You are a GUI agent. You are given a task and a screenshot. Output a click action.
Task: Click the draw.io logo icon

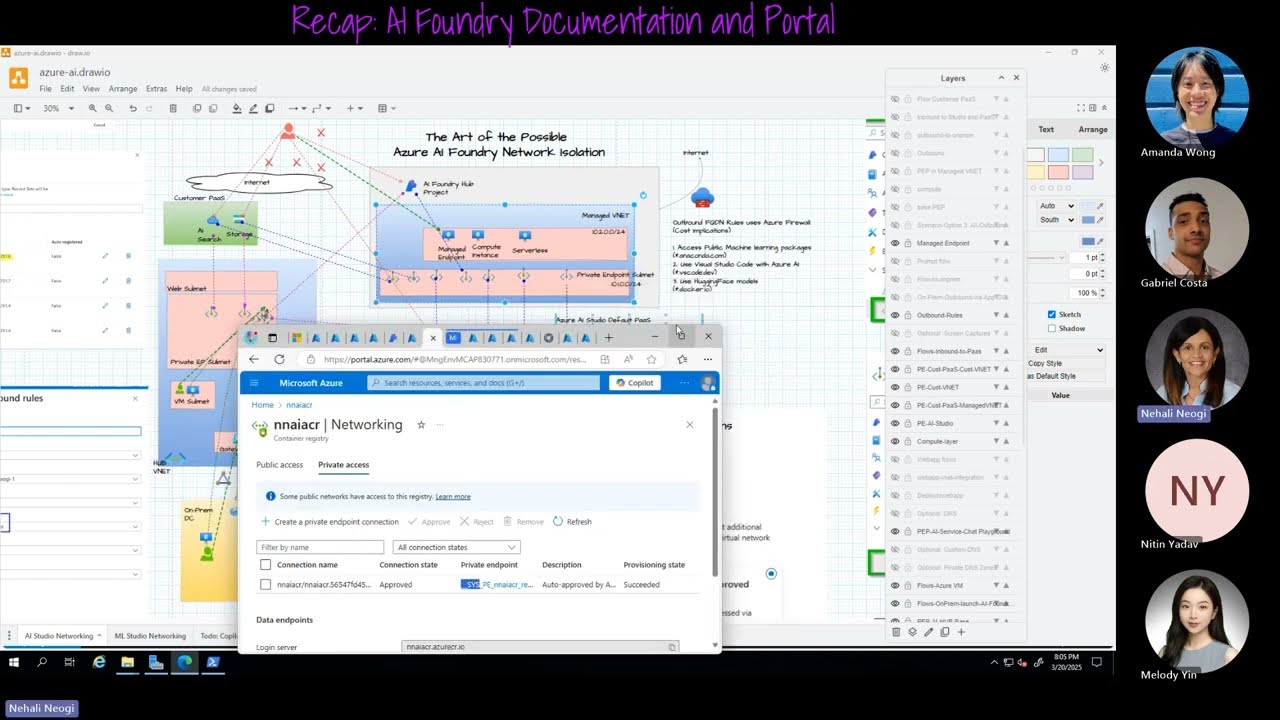[x=19, y=78]
